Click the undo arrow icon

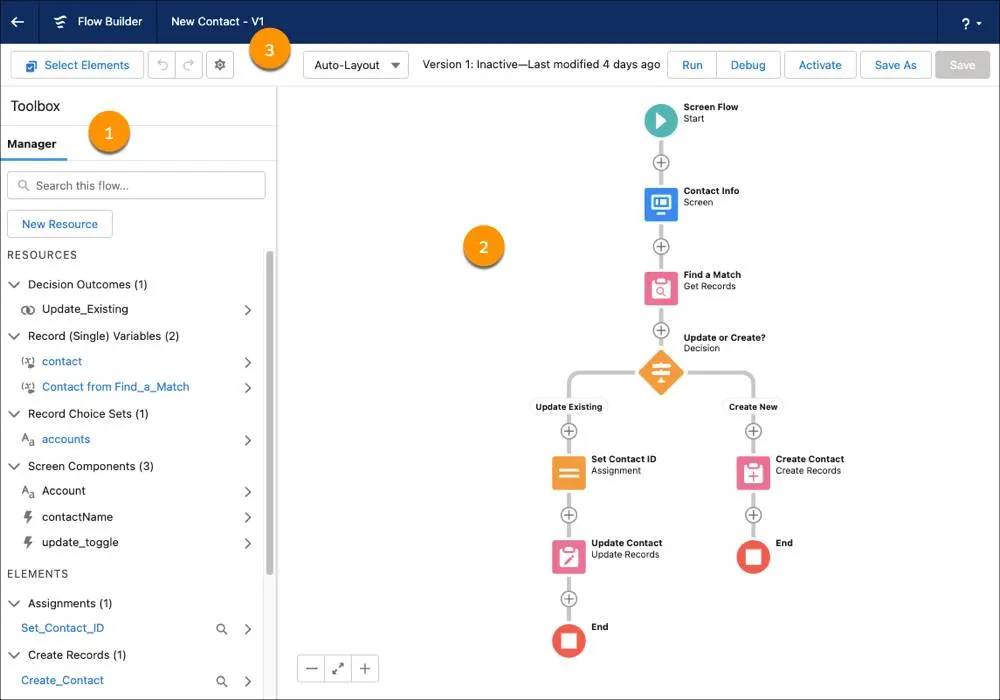click(x=163, y=64)
